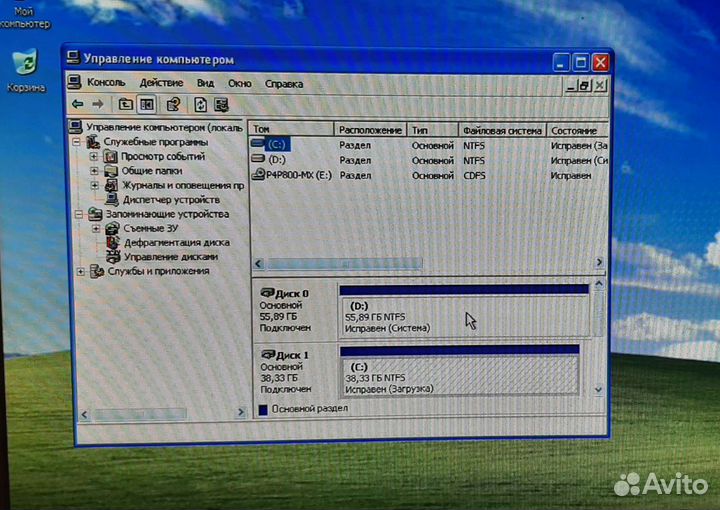
Task: Click the volume list horizontal scrollbar thumb
Action: pos(344,263)
